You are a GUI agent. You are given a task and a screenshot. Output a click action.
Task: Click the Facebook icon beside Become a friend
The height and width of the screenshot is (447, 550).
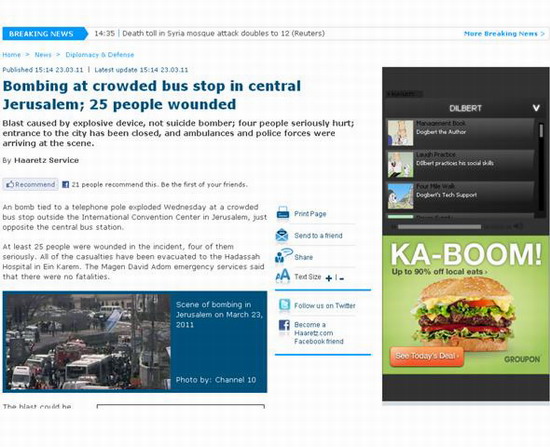[284, 325]
